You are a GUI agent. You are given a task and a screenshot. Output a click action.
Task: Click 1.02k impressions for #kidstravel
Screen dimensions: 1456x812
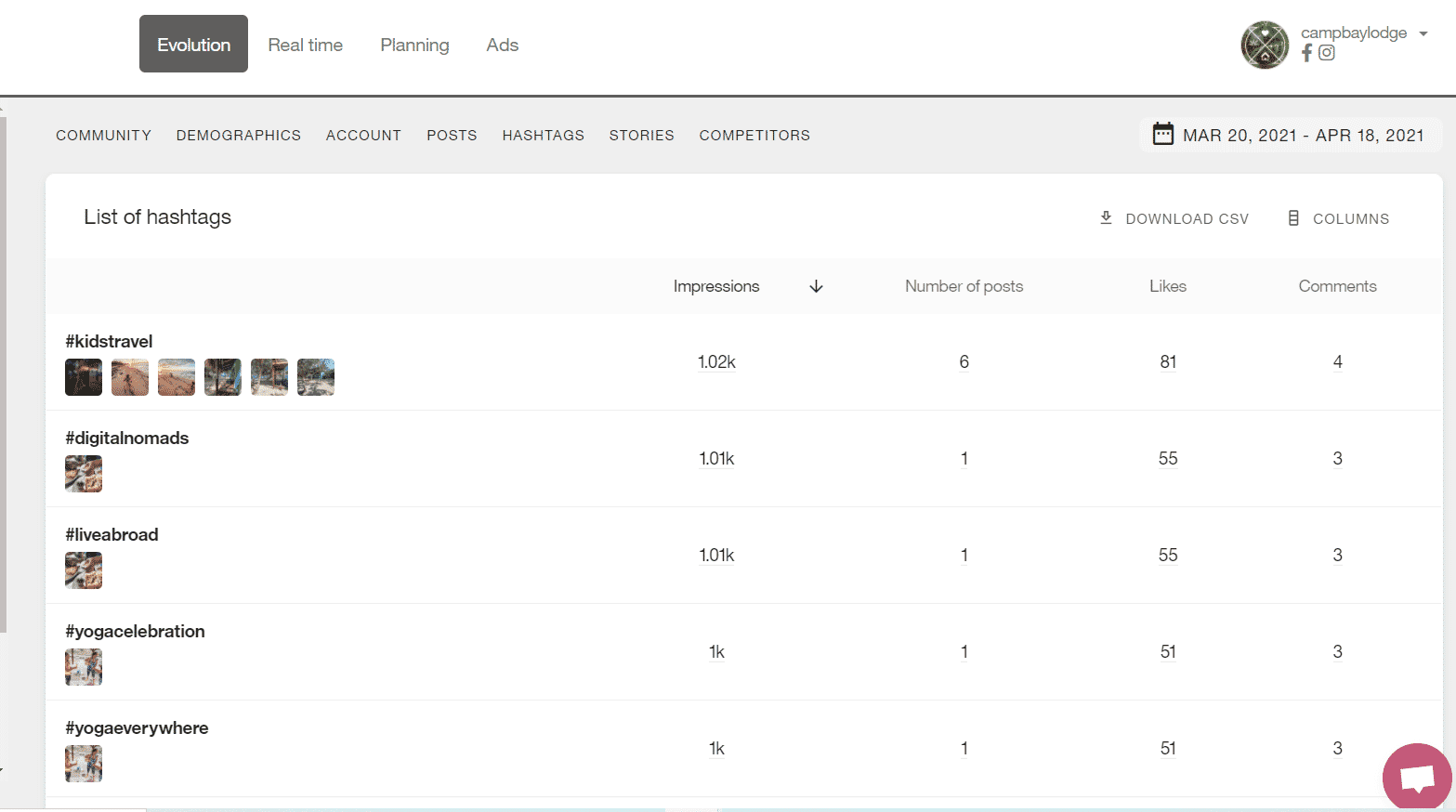716,361
